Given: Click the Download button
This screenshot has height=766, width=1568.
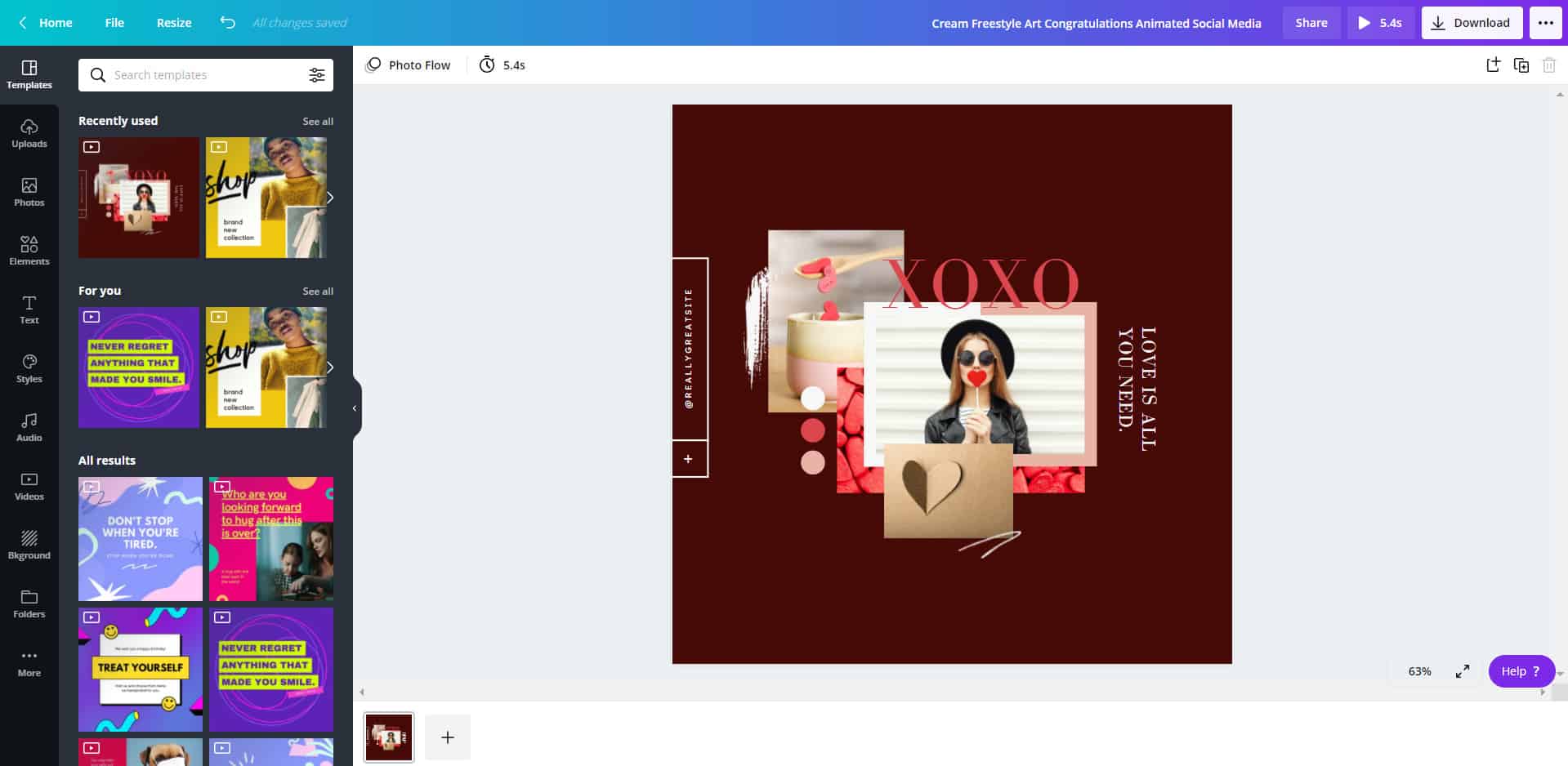Looking at the screenshot, I should pyautogui.click(x=1472, y=23).
